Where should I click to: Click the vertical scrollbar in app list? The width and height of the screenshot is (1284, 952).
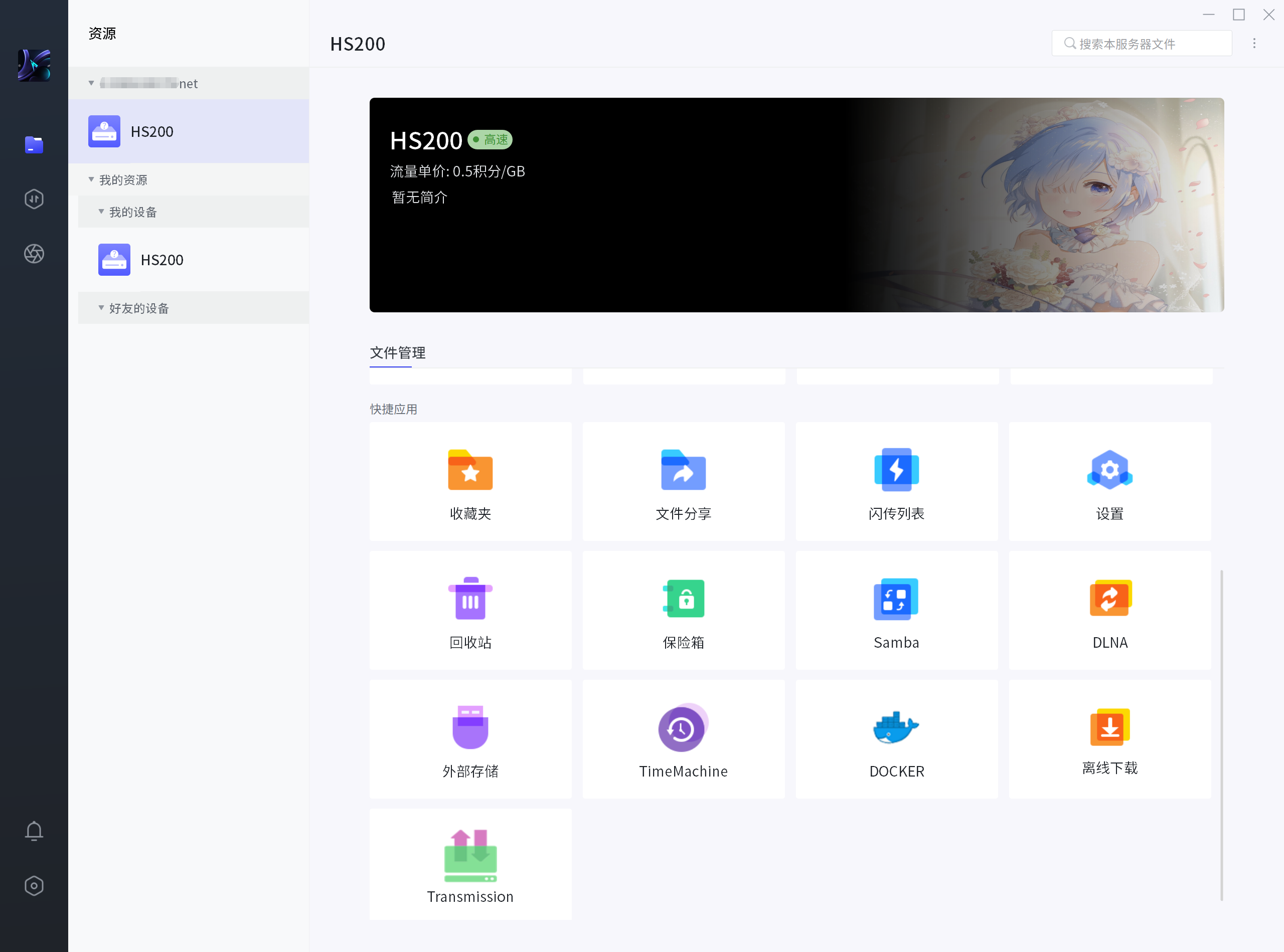1222,735
